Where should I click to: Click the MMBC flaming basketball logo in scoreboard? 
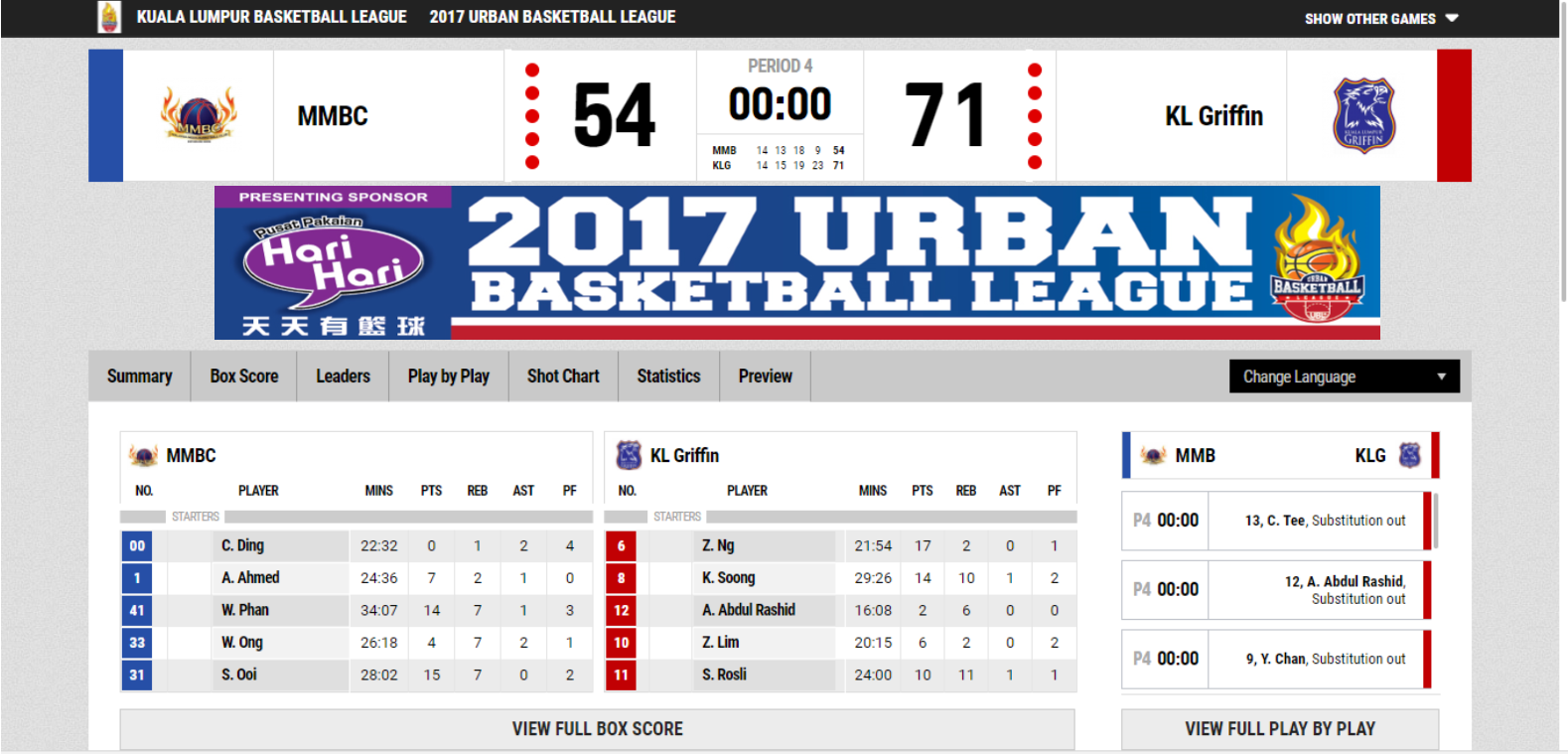click(x=199, y=115)
